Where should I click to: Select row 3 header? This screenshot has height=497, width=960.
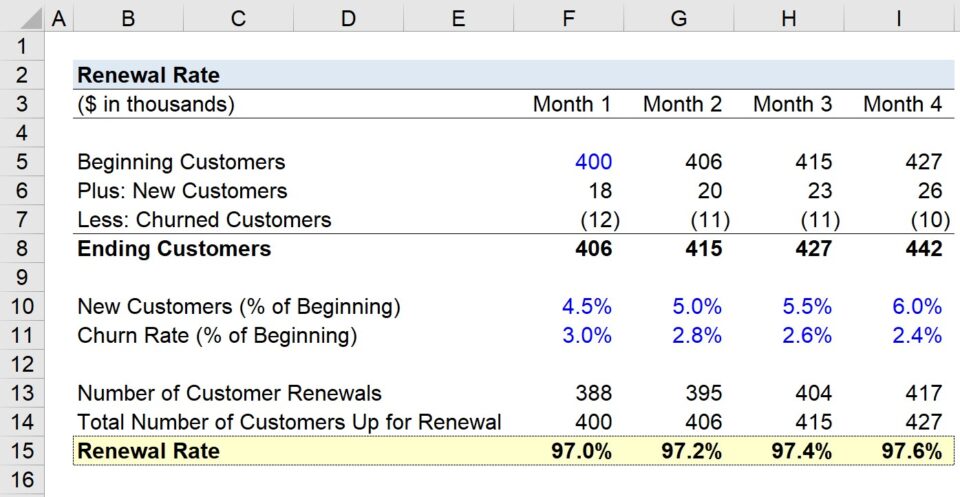(x=23, y=104)
